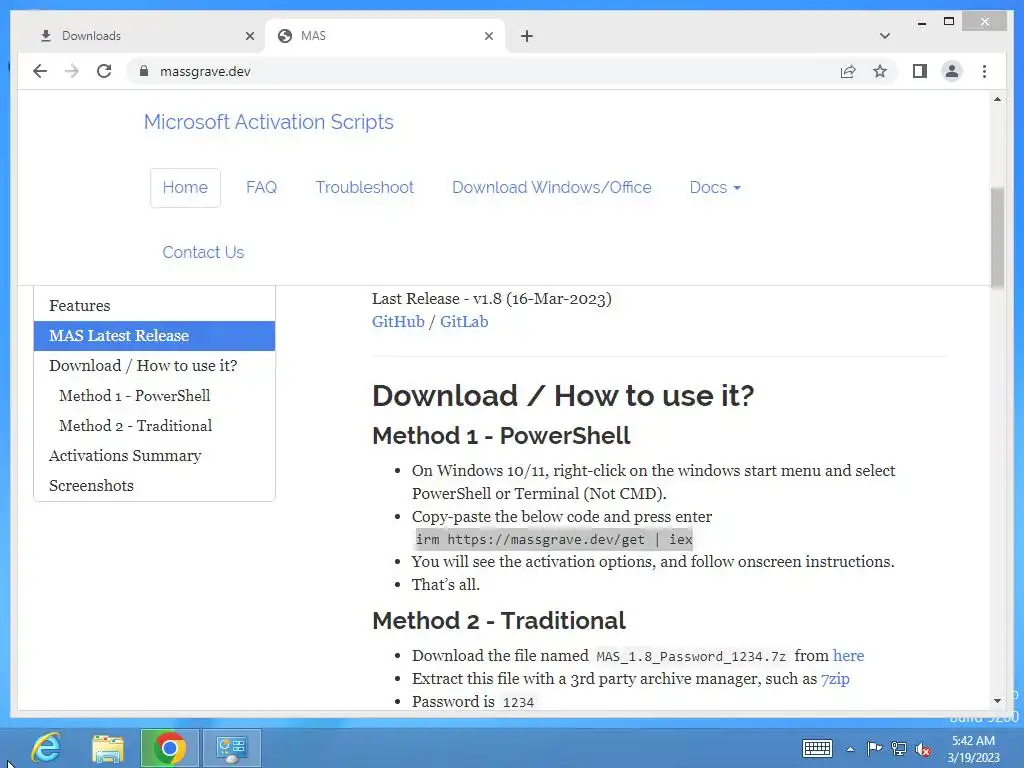Screen dimensions: 1024x768
Task: Go to Method 1 - PowerShell sidebar item
Action: [154, 396]
